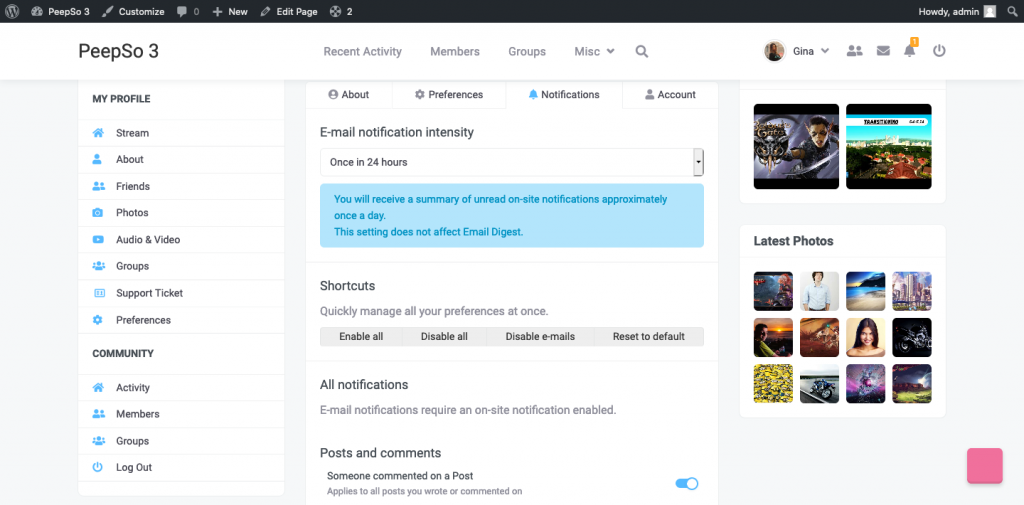
Task: Expand the Misc menu
Action: pos(594,52)
